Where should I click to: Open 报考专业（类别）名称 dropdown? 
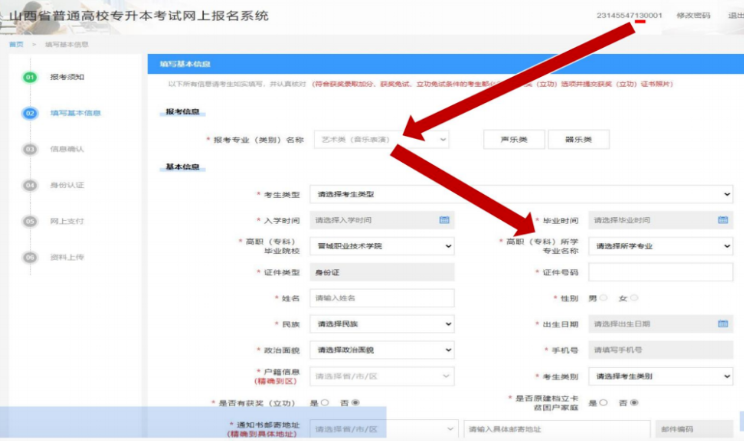coord(381,140)
